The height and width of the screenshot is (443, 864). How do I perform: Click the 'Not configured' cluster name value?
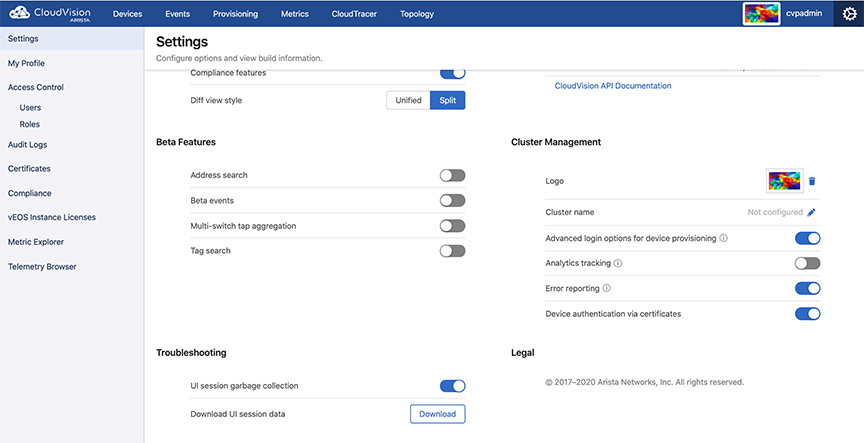pos(775,212)
